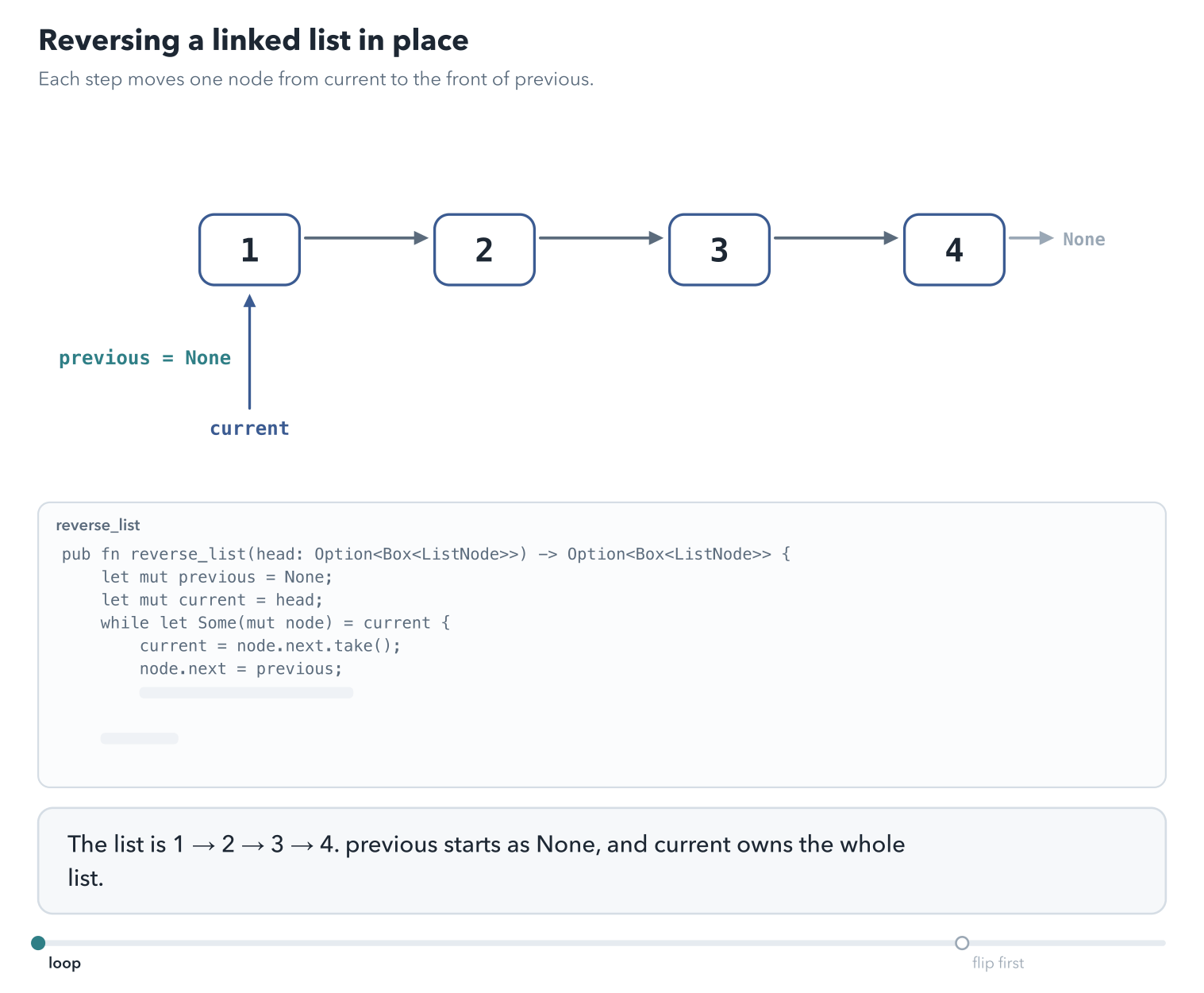Click the 'loop' label under the slider
Screen dimensions: 1204x993
tap(64, 963)
